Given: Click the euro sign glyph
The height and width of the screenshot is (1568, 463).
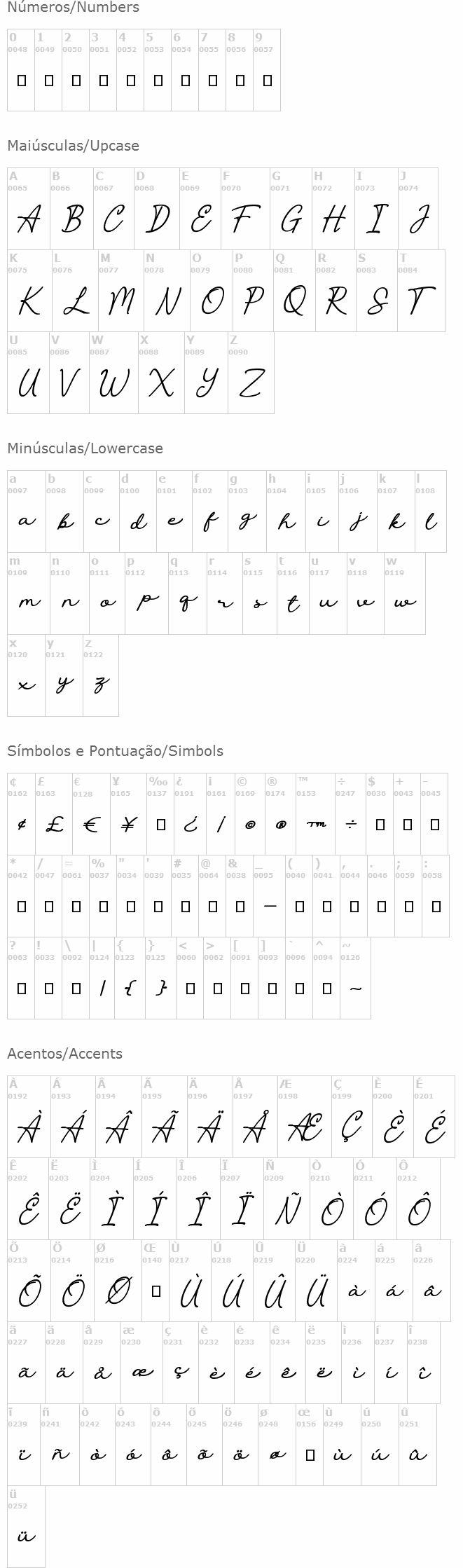Looking at the screenshot, I should (x=91, y=825).
